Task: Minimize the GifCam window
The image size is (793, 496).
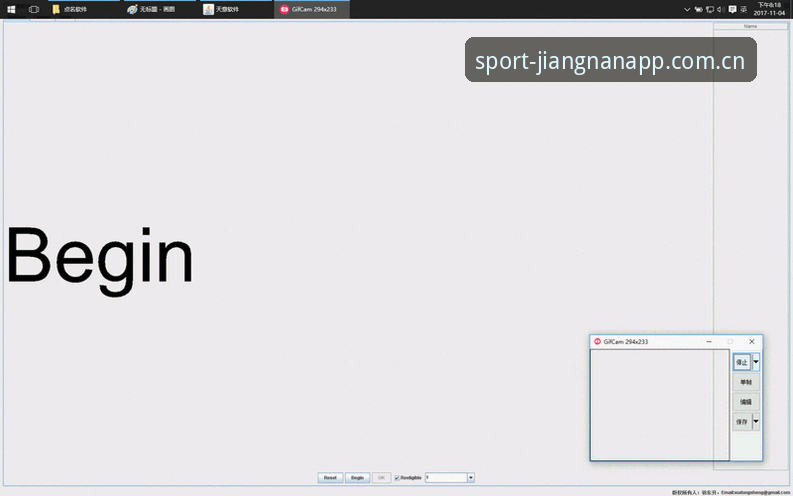Action: coord(709,342)
